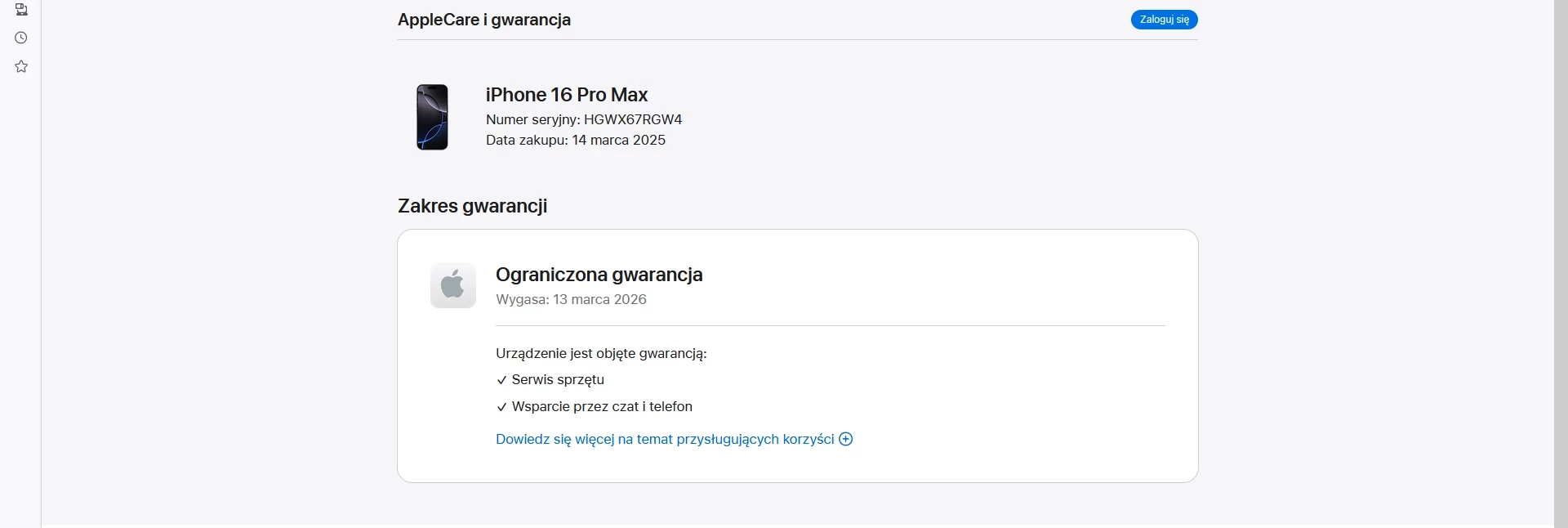Click the checkmark beside Wsparcie przez czat
The height and width of the screenshot is (528, 1568).
501,407
